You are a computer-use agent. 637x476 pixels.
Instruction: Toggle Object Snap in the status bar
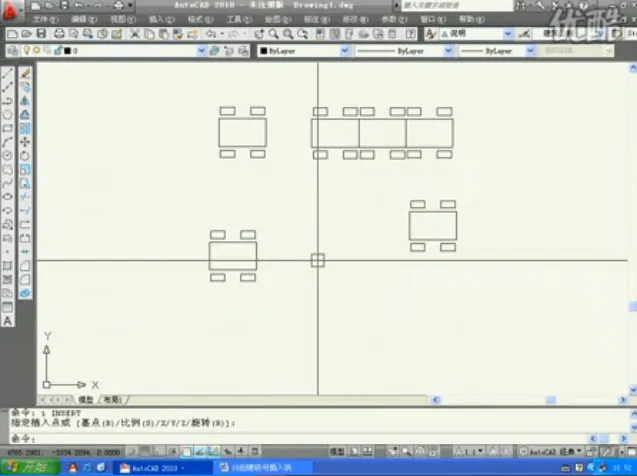[186, 452]
